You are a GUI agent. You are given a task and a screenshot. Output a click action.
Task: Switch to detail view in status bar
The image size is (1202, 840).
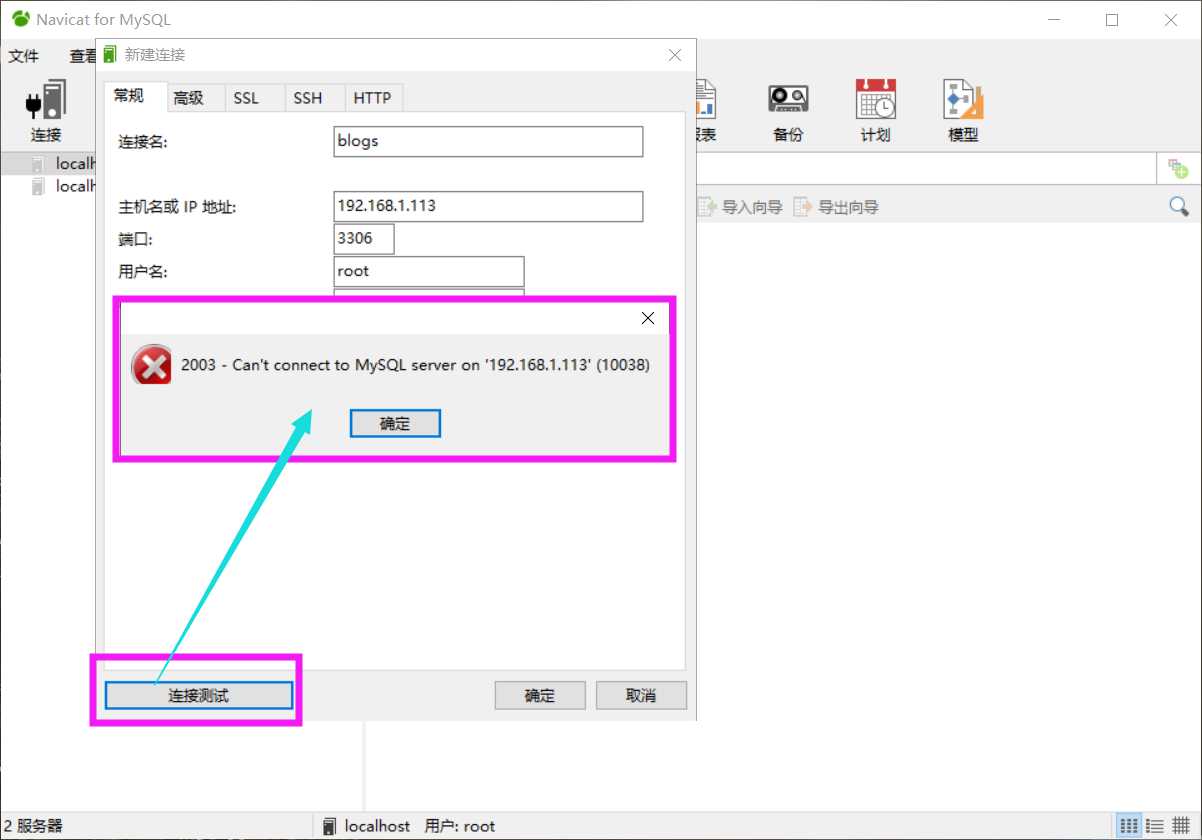pyautogui.click(x=1154, y=826)
